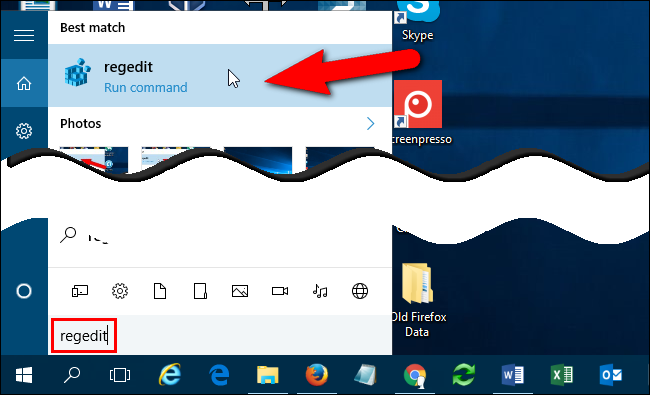The height and width of the screenshot is (395, 650).
Task: Select the Old Firefox Data folder
Action: click(418, 300)
